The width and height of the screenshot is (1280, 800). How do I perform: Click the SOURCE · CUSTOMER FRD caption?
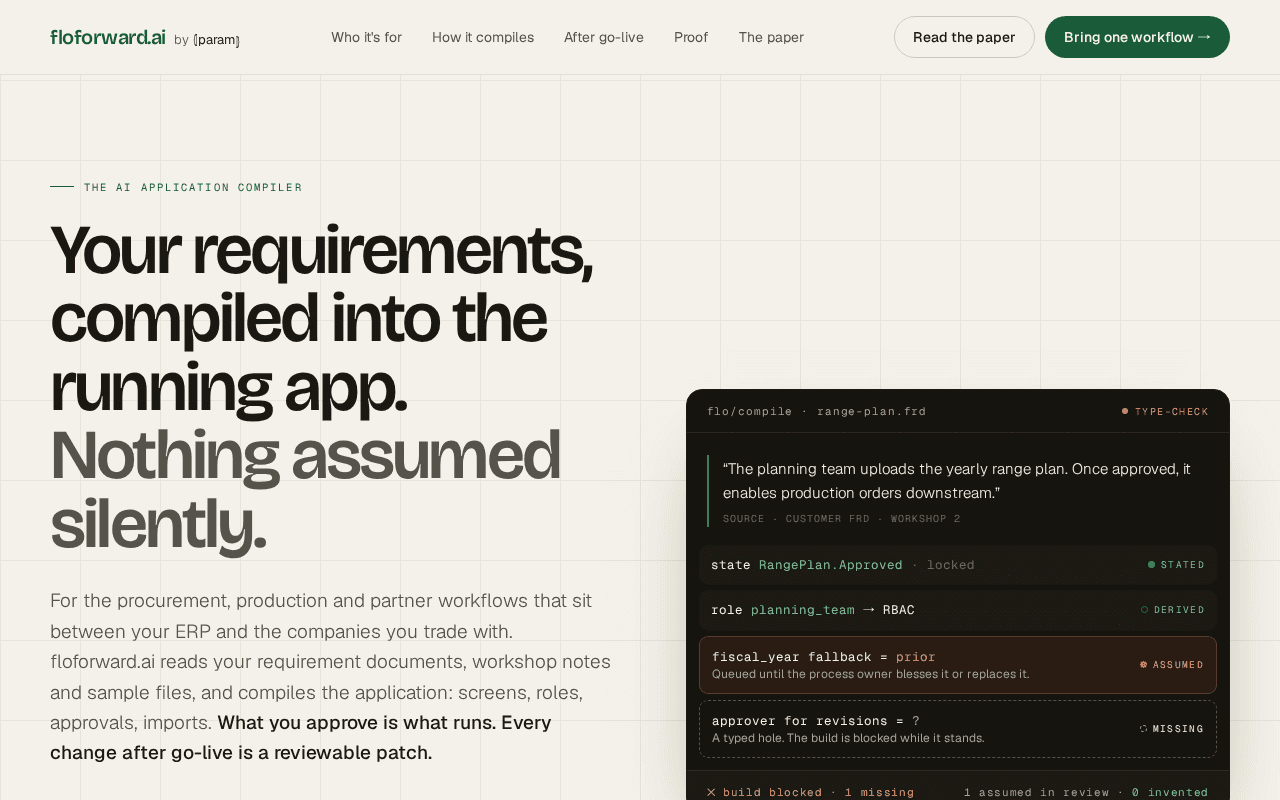point(842,519)
